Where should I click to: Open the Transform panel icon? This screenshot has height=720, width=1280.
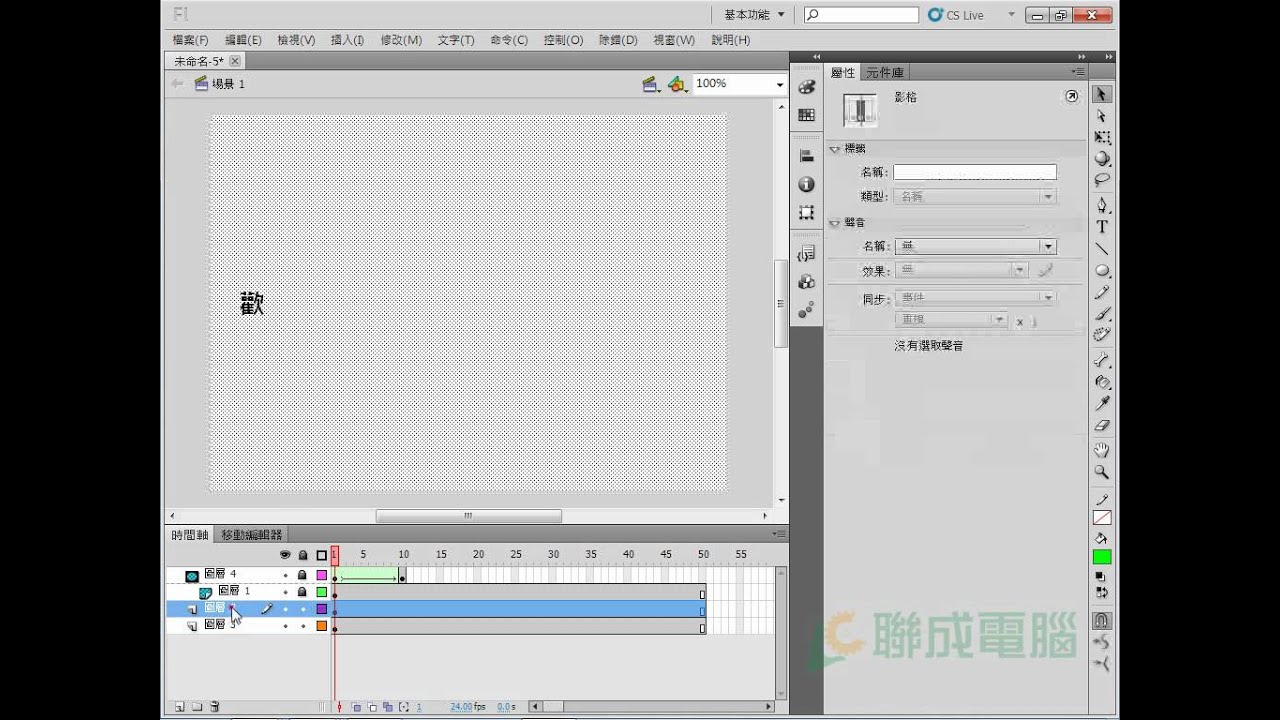click(x=806, y=213)
